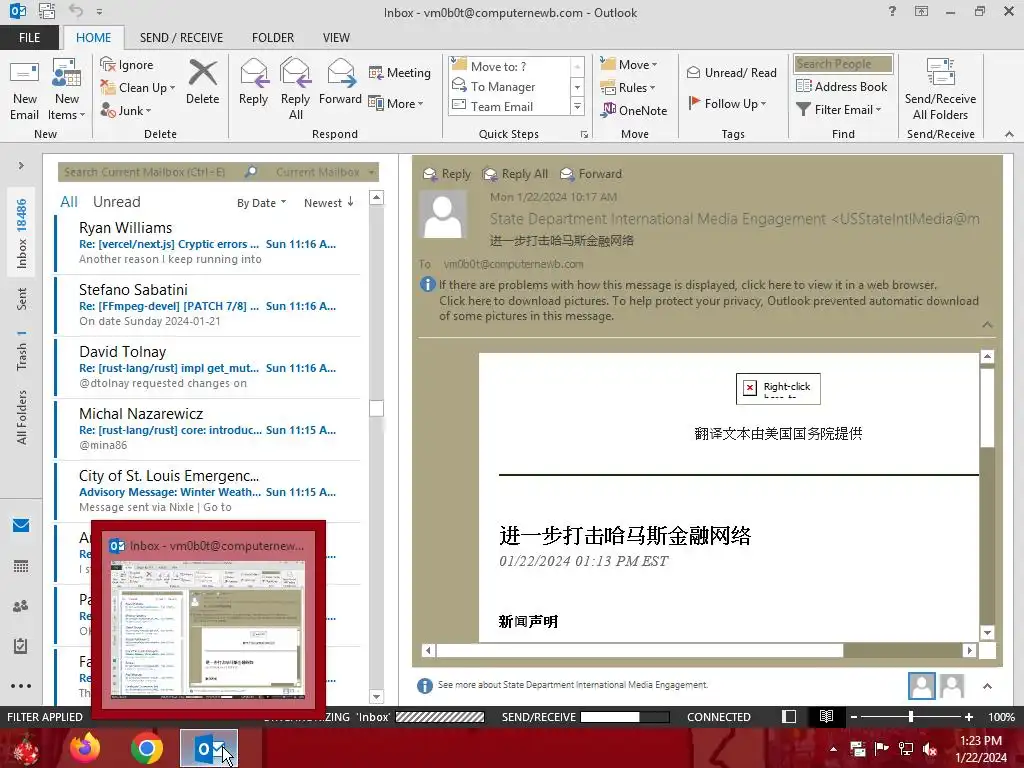Show only Unread messages
The image size is (1024, 768).
click(116, 202)
